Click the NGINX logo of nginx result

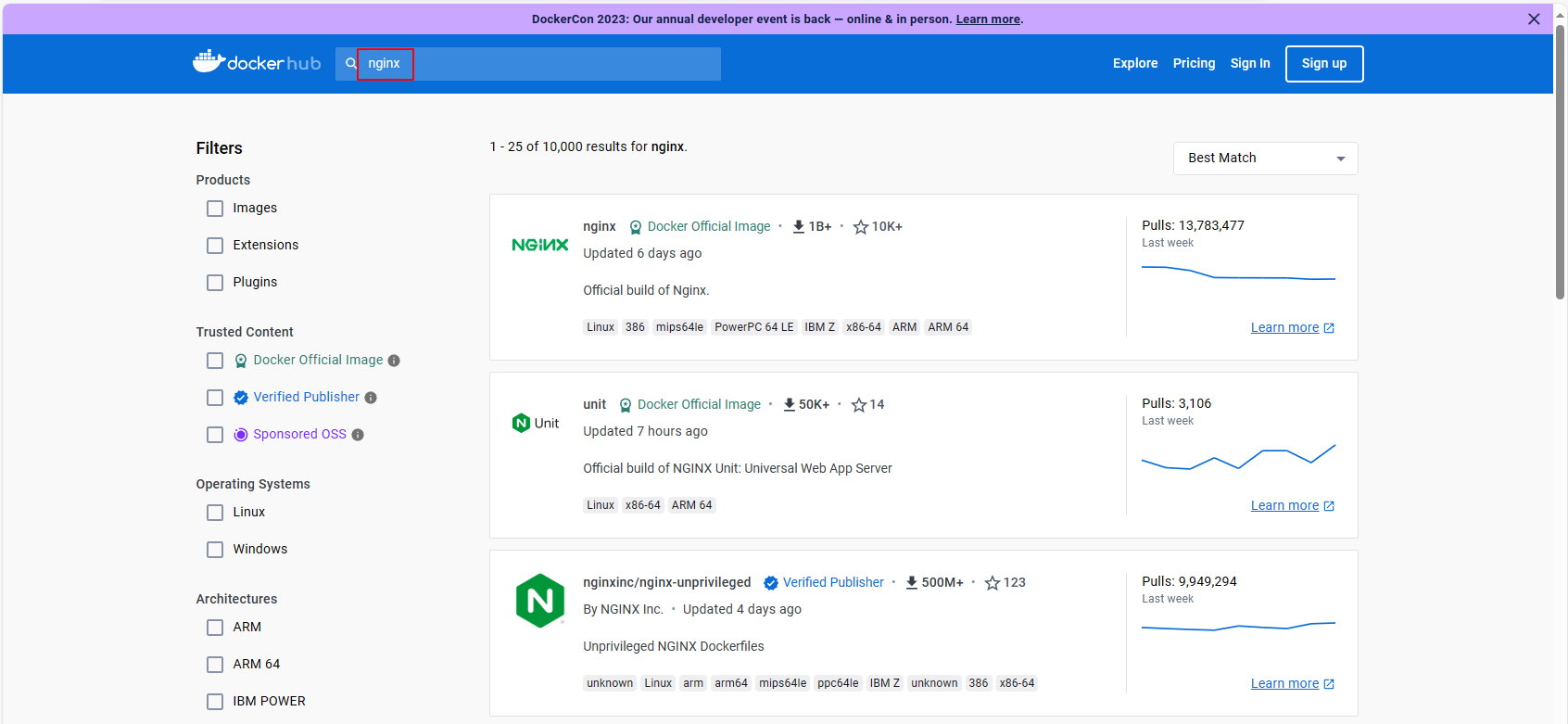click(540, 245)
